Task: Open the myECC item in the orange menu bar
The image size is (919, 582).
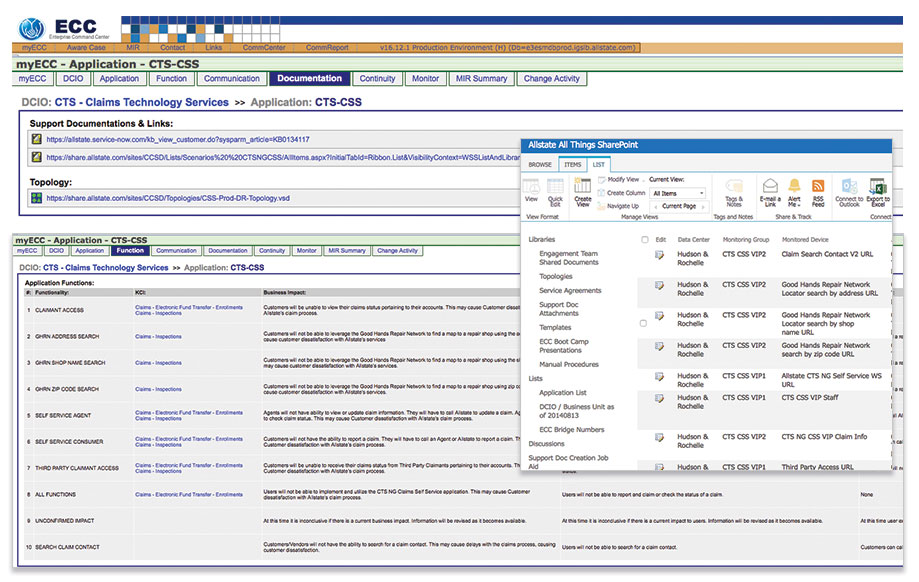Action: (35, 47)
